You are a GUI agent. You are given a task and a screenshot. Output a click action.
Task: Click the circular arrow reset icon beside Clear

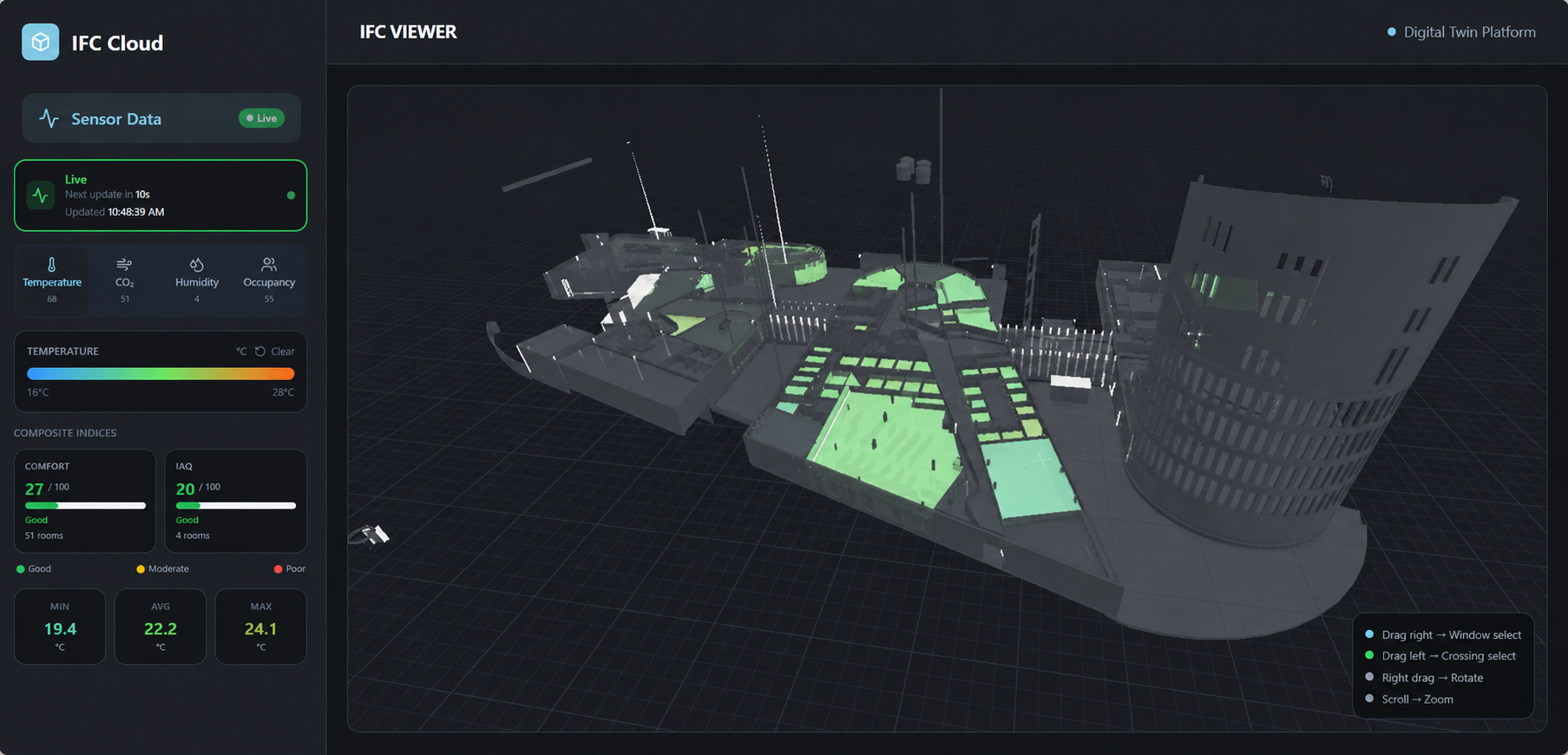(x=260, y=351)
